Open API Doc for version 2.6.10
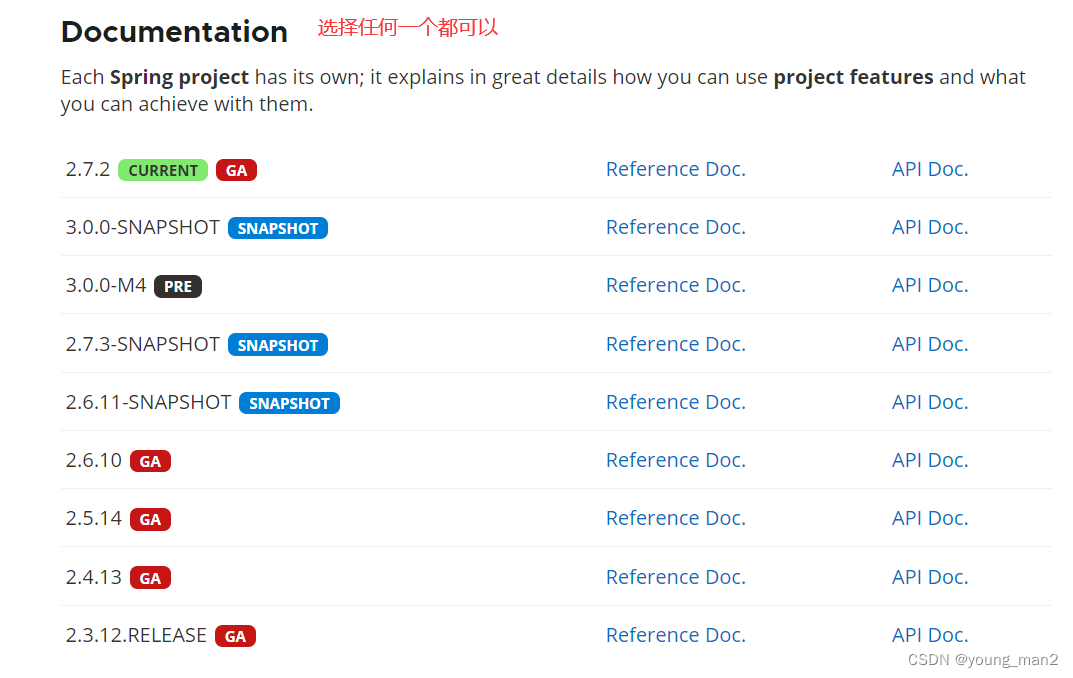This screenshot has width=1073, height=678. [930, 460]
